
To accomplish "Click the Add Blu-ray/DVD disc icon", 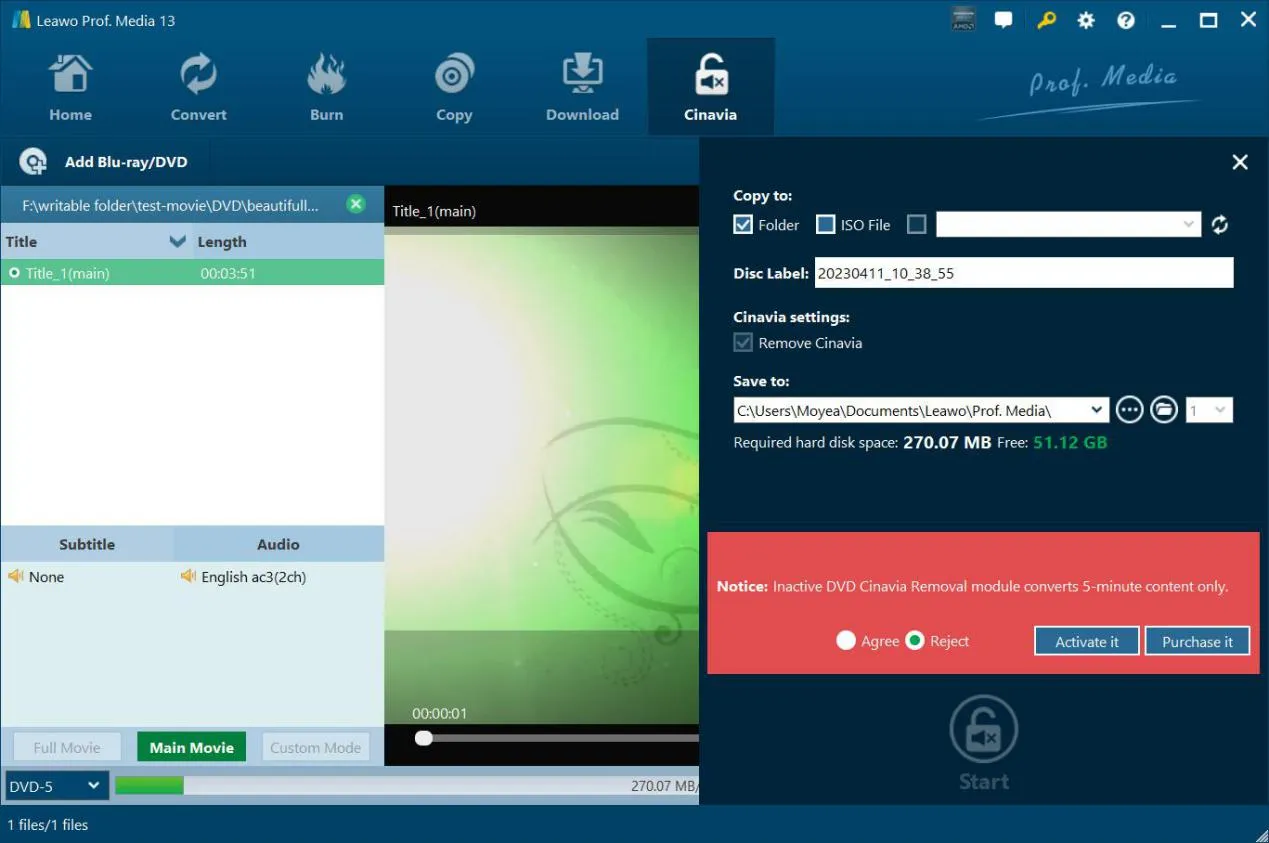I will pos(33,162).
